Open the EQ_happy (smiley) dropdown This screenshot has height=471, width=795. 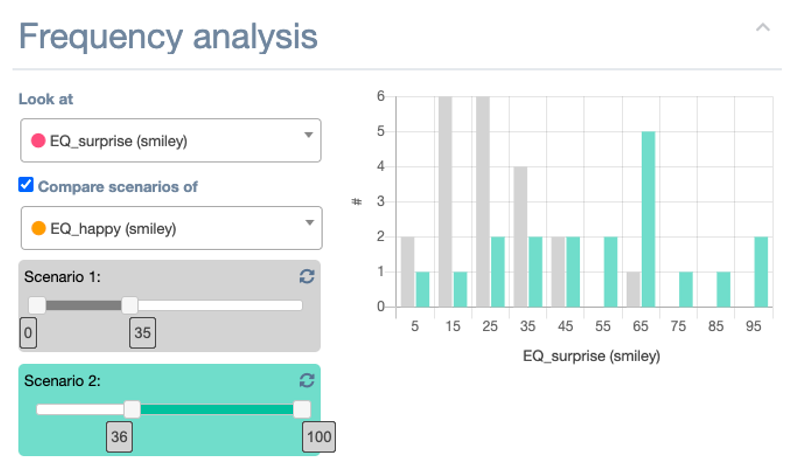point(171,228)
